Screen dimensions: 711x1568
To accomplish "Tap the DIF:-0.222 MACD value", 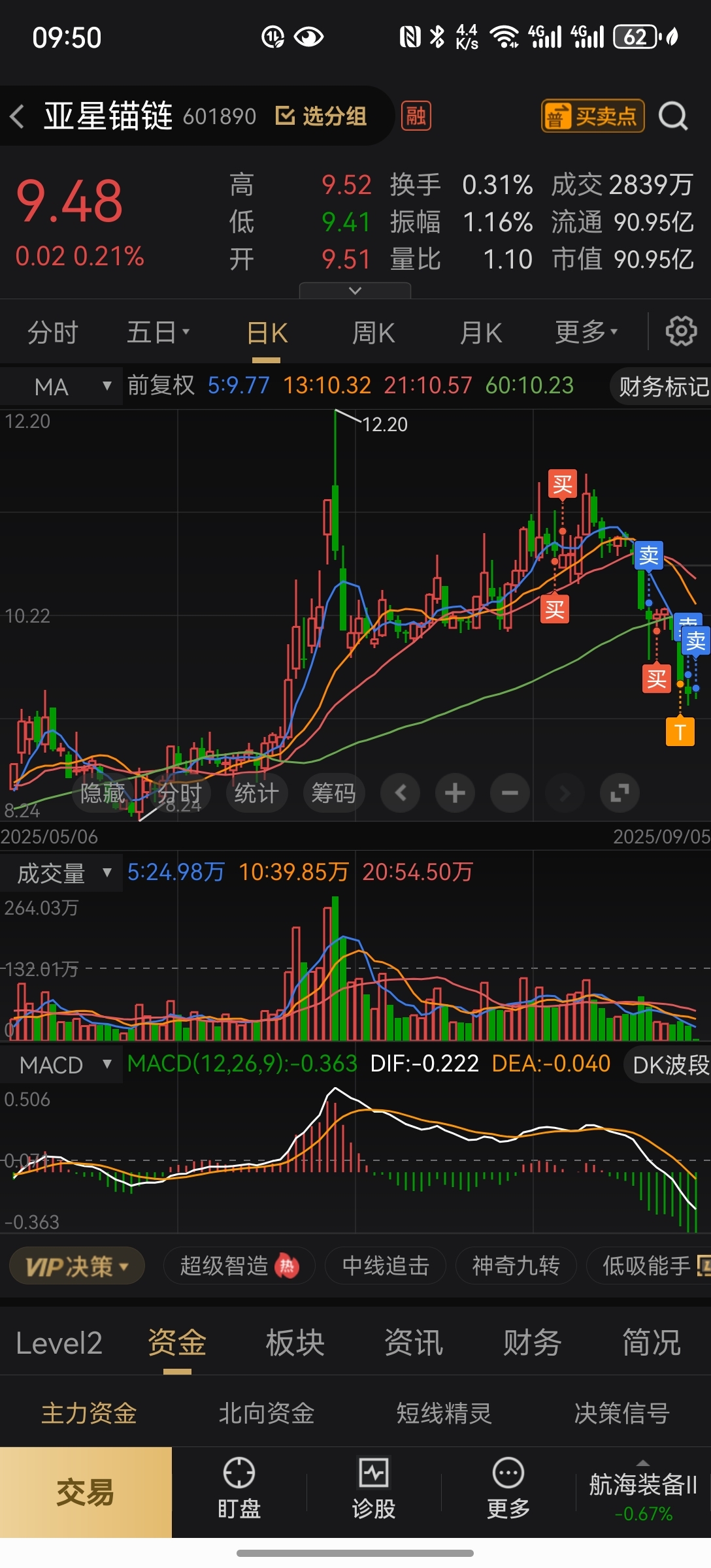I will [425, 1064].
